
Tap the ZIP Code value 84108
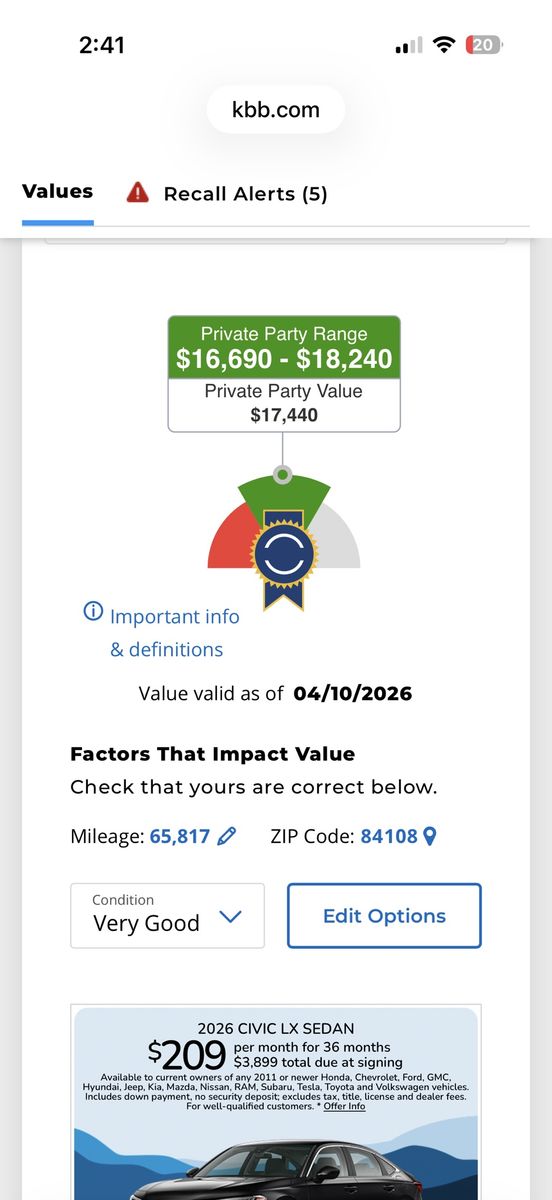pyautogui.click(x=389, y=836)
